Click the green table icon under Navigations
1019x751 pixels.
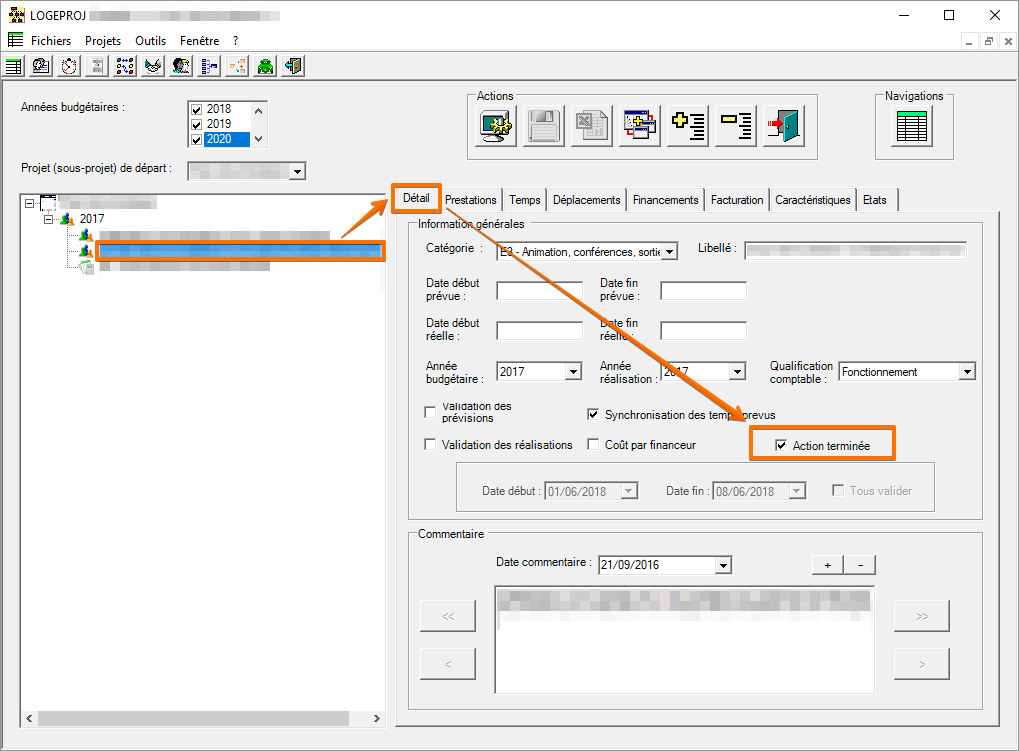coord(911,127)
